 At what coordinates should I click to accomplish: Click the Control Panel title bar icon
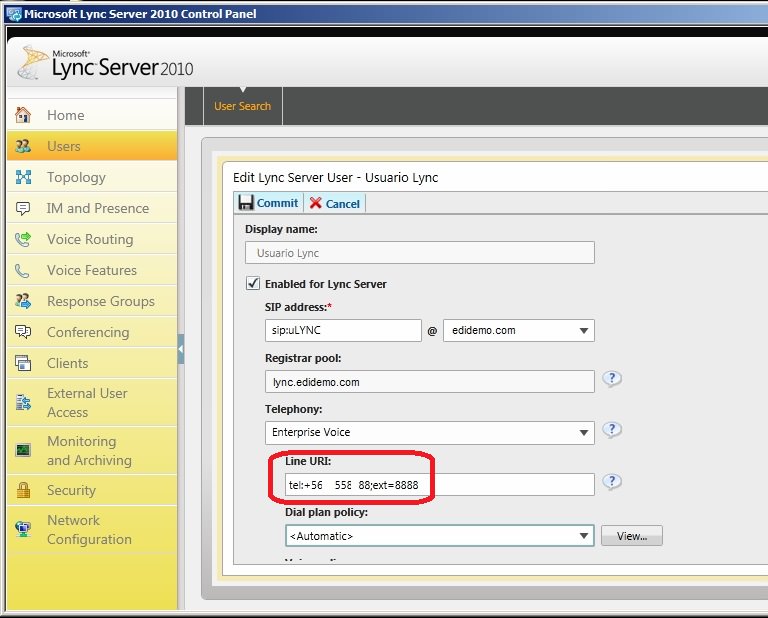click(x=14, y=14)
